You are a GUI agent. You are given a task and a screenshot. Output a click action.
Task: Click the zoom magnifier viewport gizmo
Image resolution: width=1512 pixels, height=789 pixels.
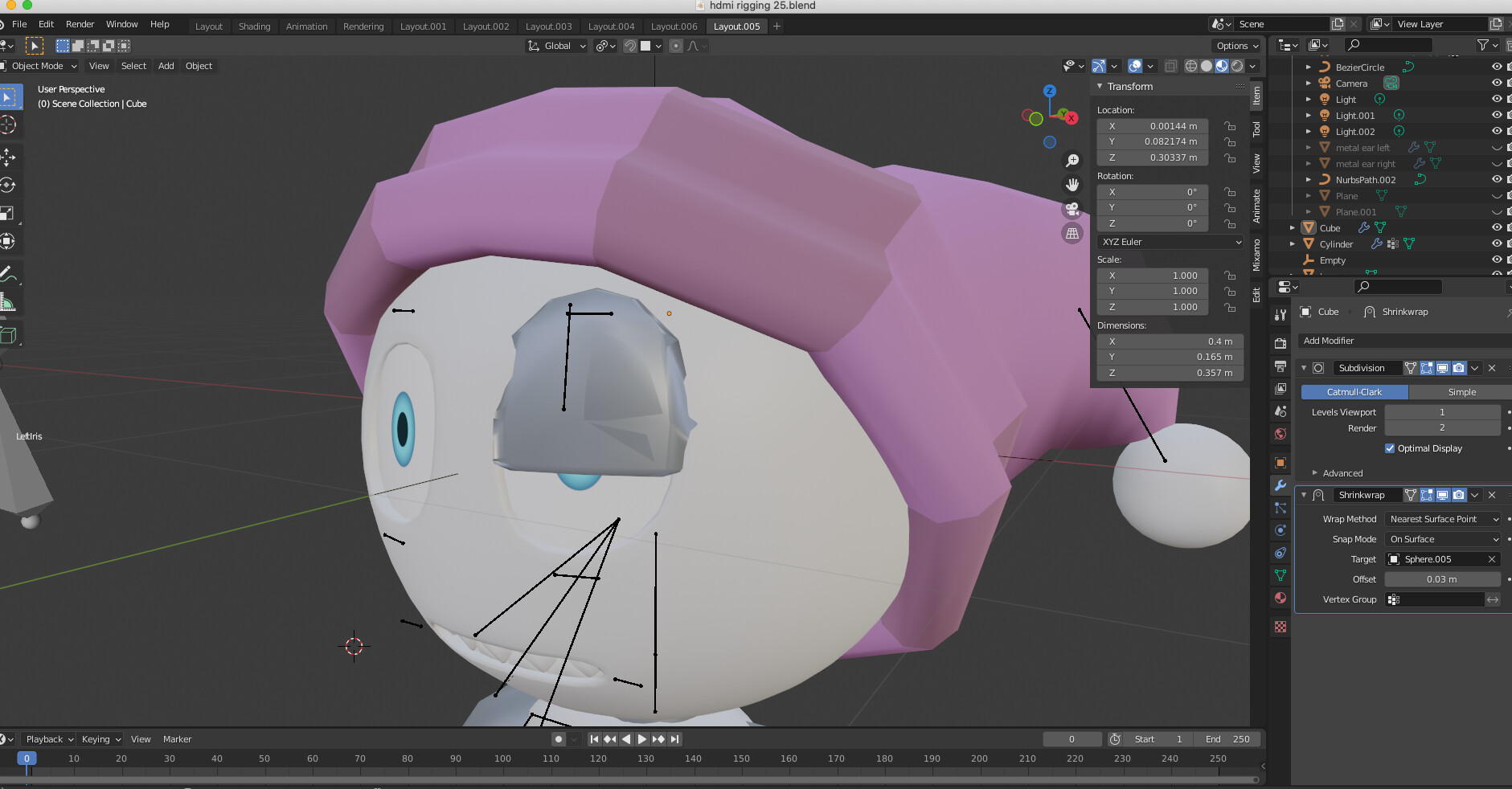(1072, 161)
